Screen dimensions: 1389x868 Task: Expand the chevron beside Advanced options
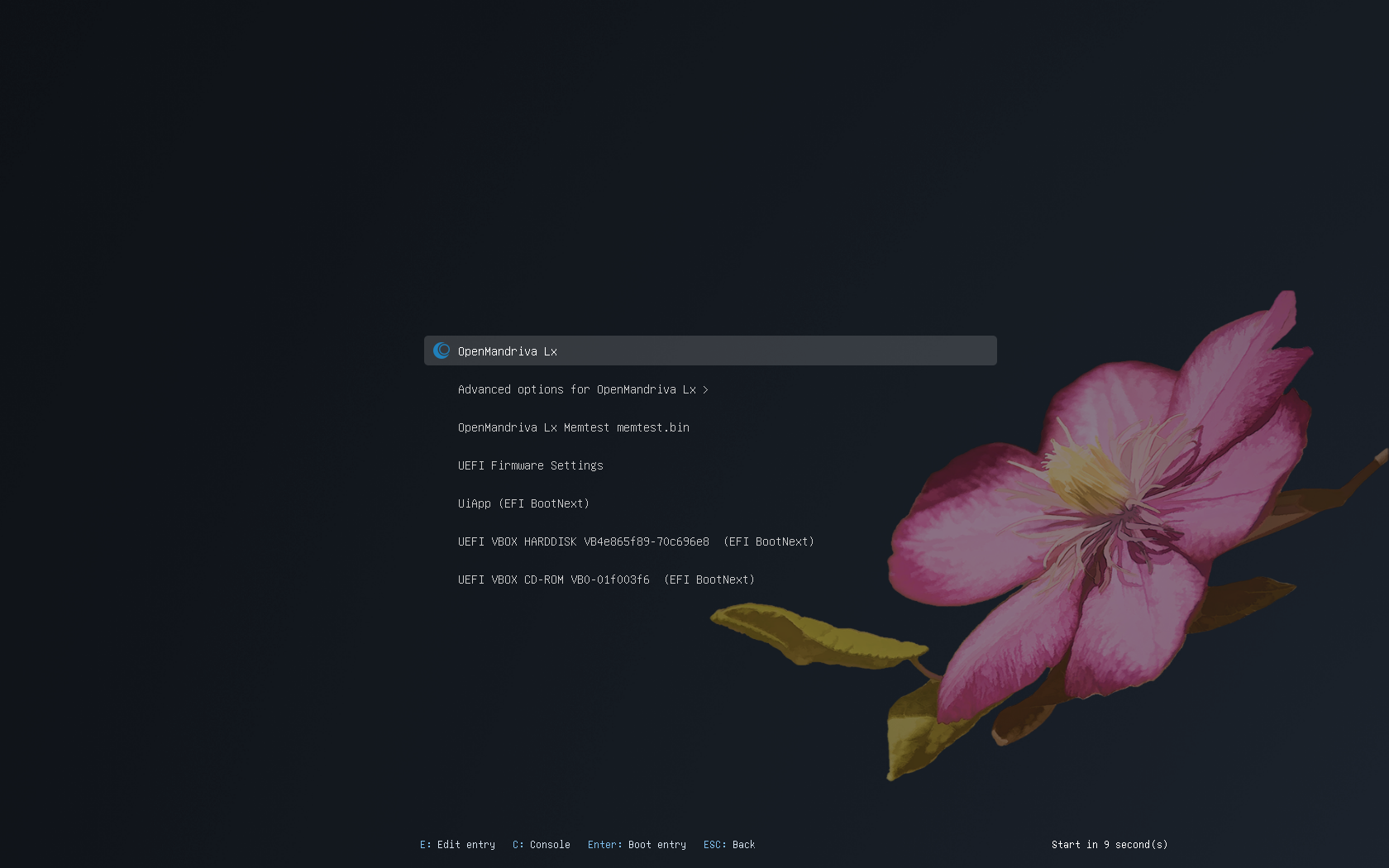tap(705, 389)
